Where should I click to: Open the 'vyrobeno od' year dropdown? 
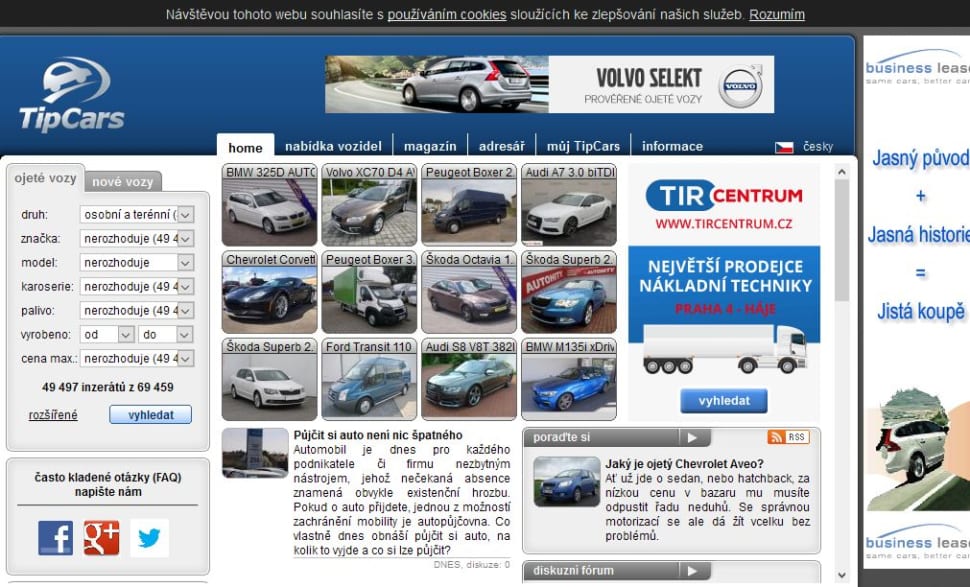(107, 335)
